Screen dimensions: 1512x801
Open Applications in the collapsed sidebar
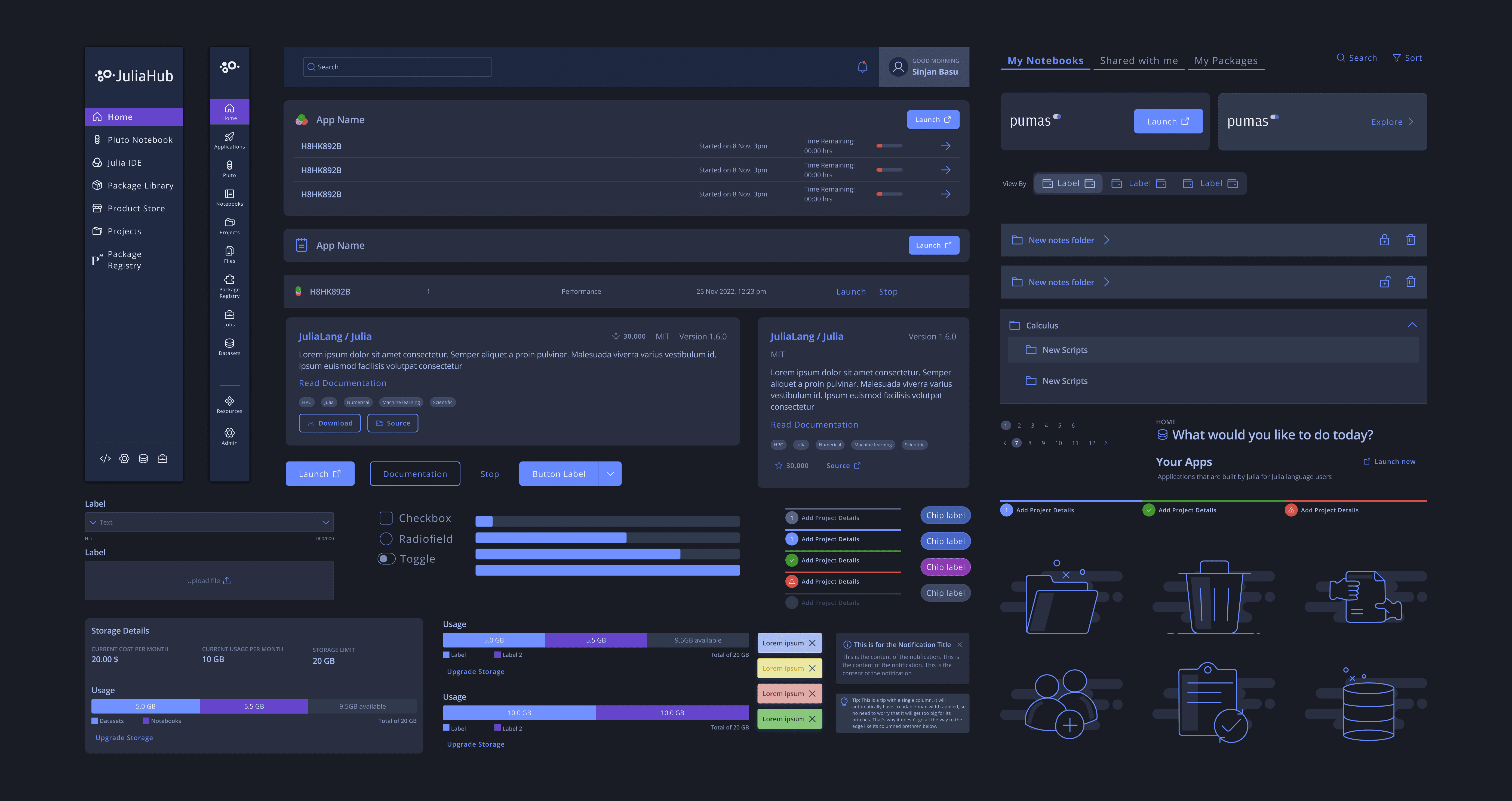coord(229,140)
